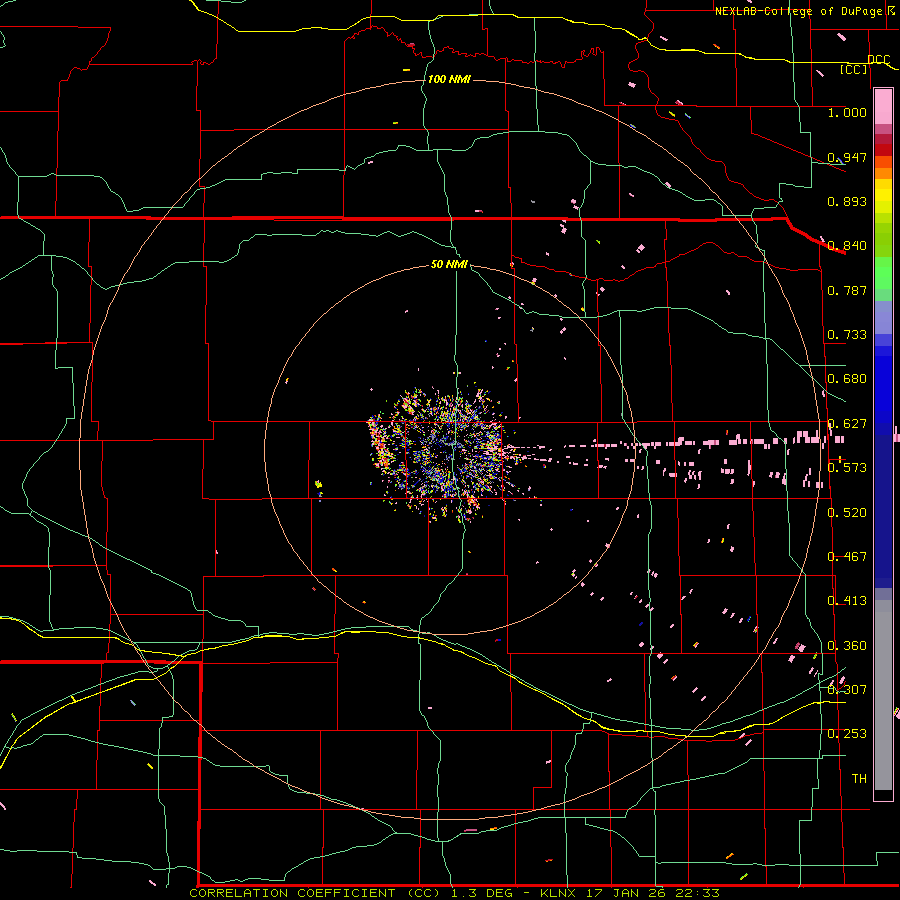
Task: Click the "22:33" time stamp
Action: click(697, 893)
